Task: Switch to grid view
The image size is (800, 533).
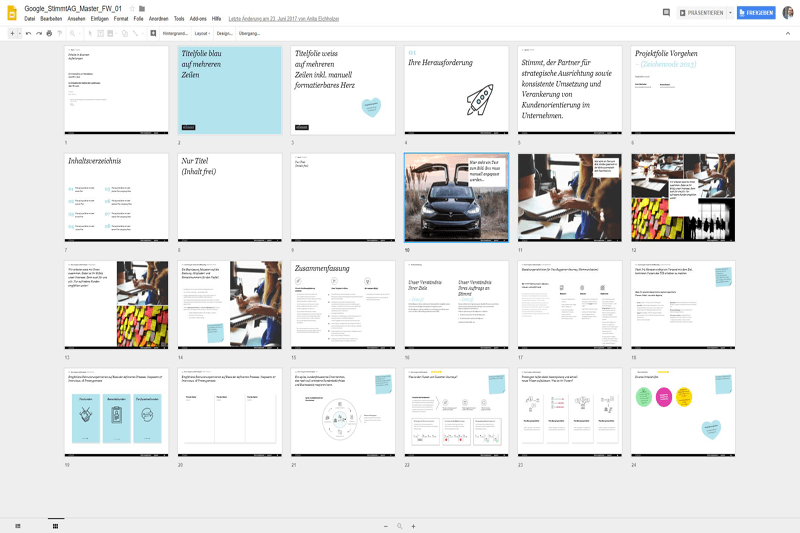Action: [x=56, y=526]
